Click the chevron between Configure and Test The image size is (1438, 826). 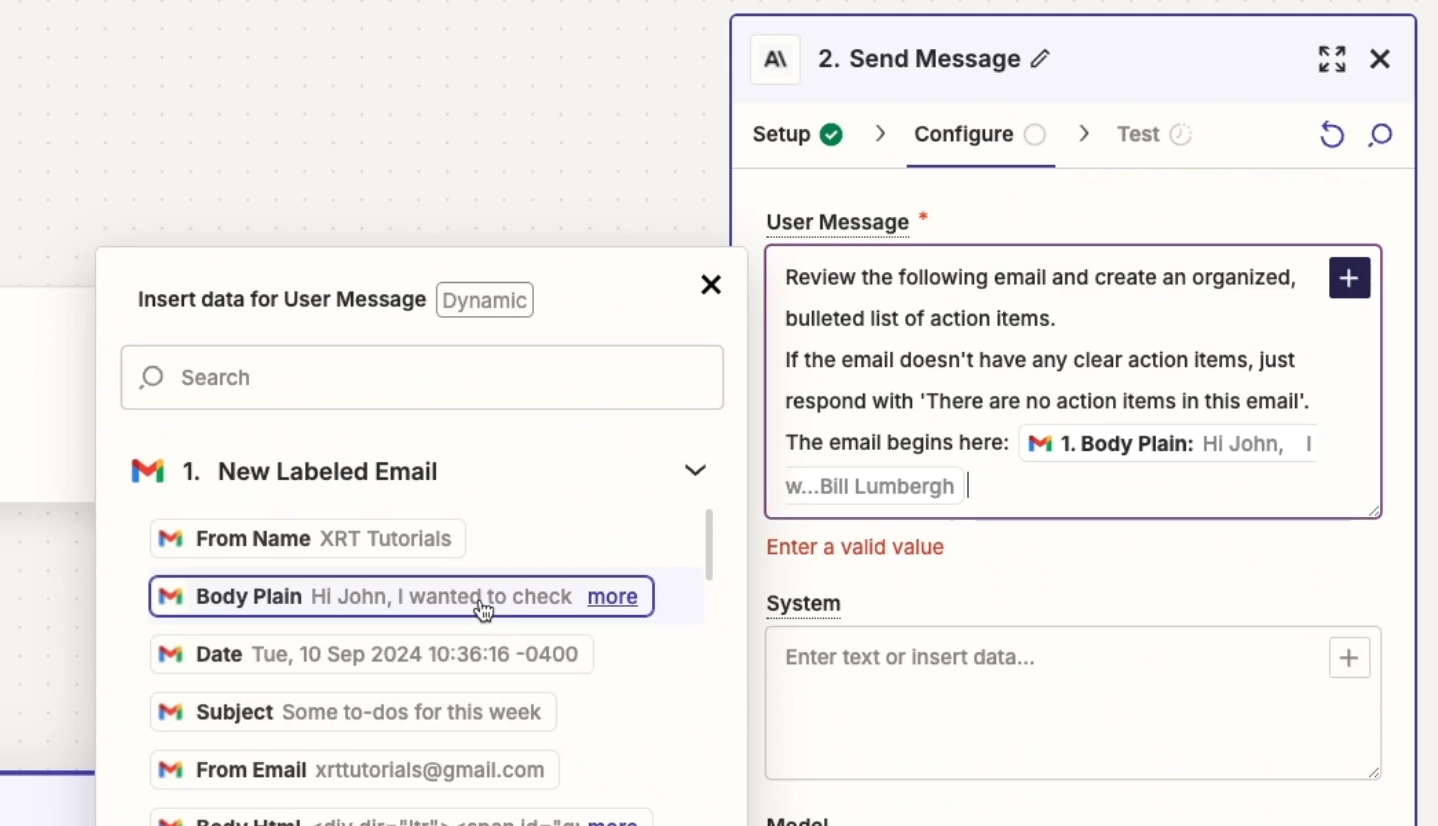coord(1084,134)
